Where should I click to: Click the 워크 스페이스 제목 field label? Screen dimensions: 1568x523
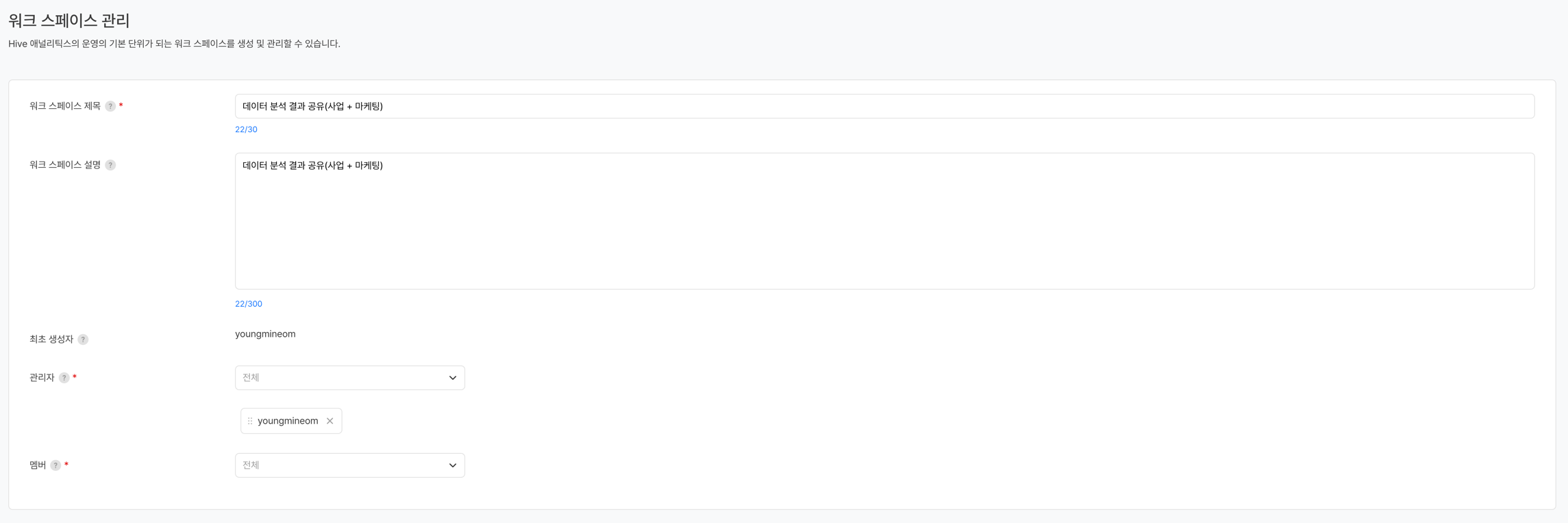click(x=65, y=106)
